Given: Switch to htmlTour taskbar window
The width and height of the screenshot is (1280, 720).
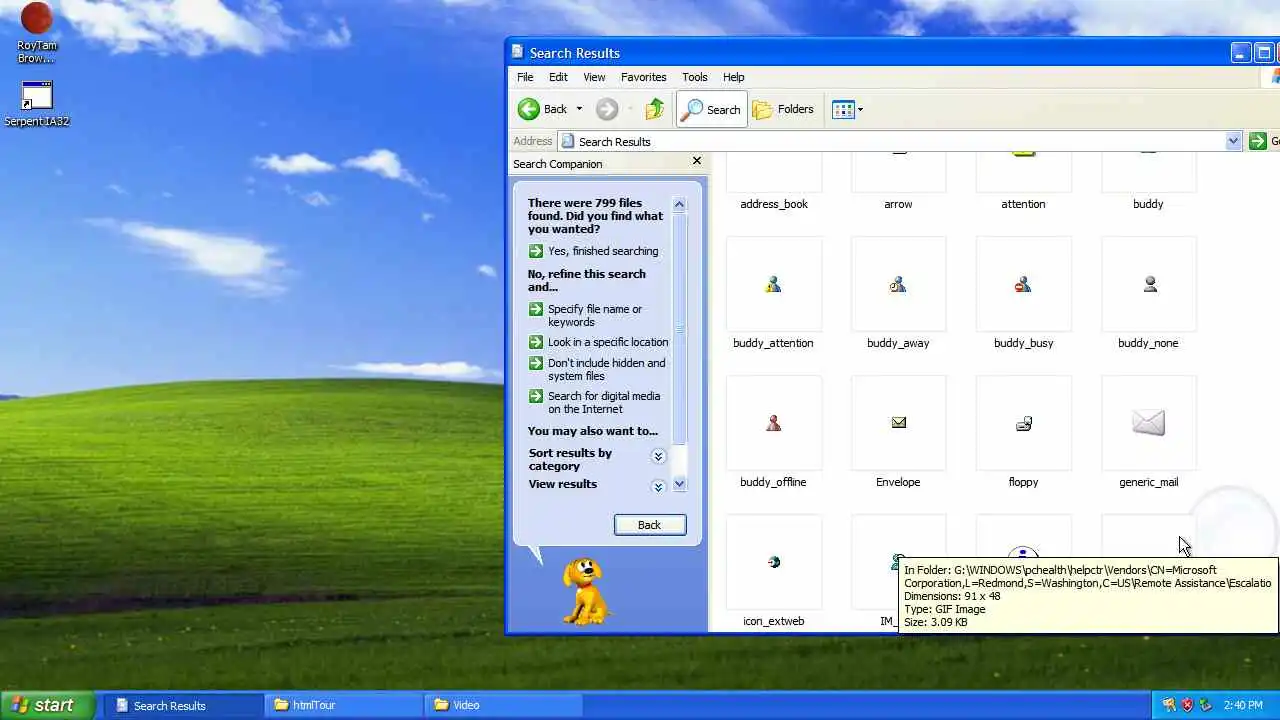Looking at the screenshot, I should pyautogui.click(x=343, y=705).
